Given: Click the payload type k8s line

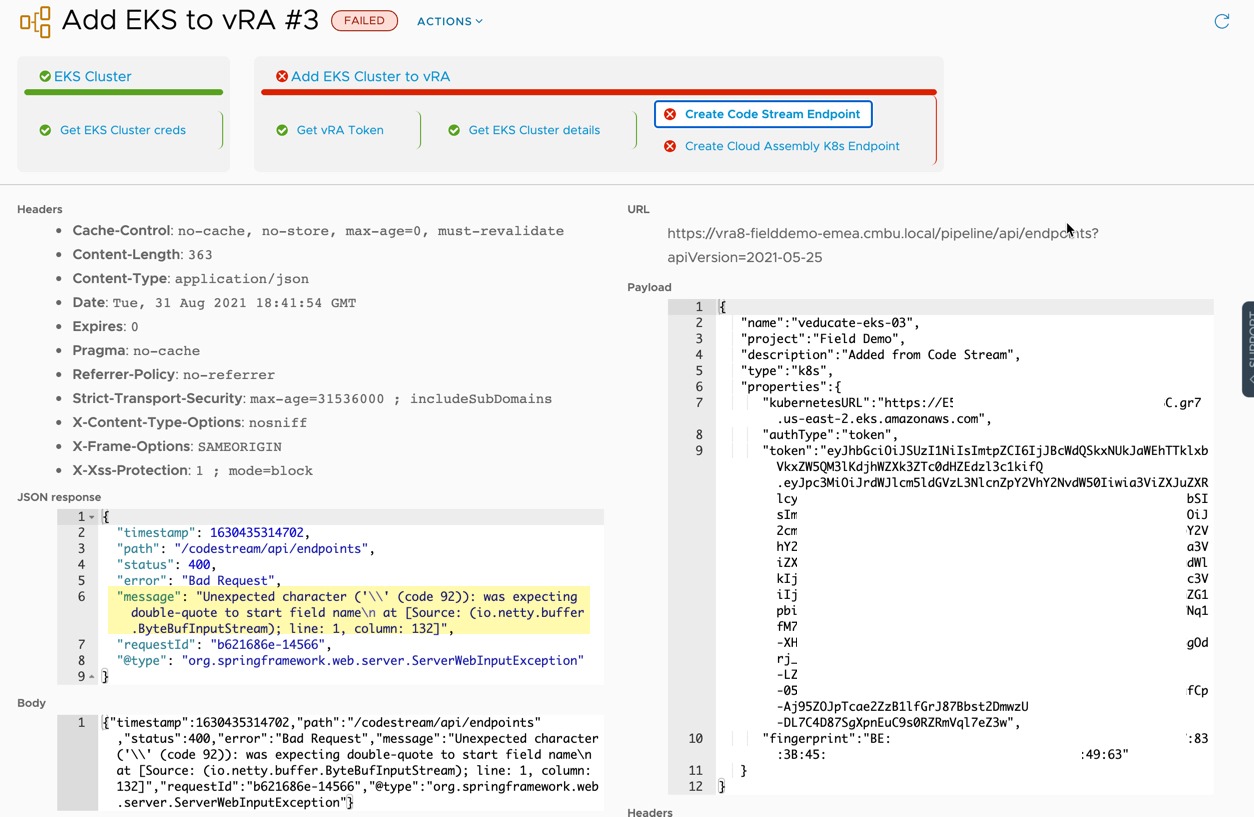Looking at the screenshot, I should tap(787, 371).
